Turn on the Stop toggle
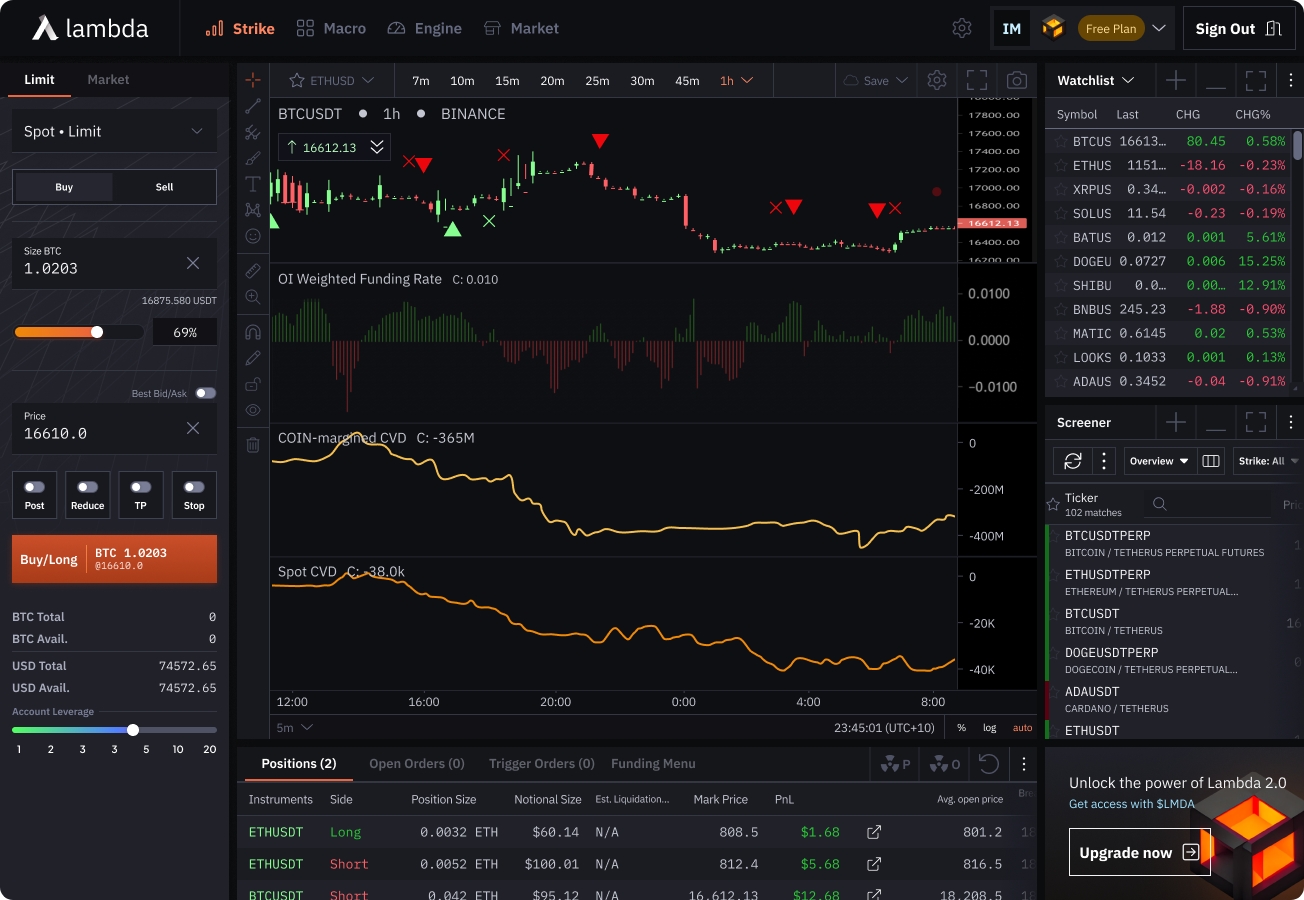The height and width of the screenshot is (900, 1304). click(x=194, y=487)
